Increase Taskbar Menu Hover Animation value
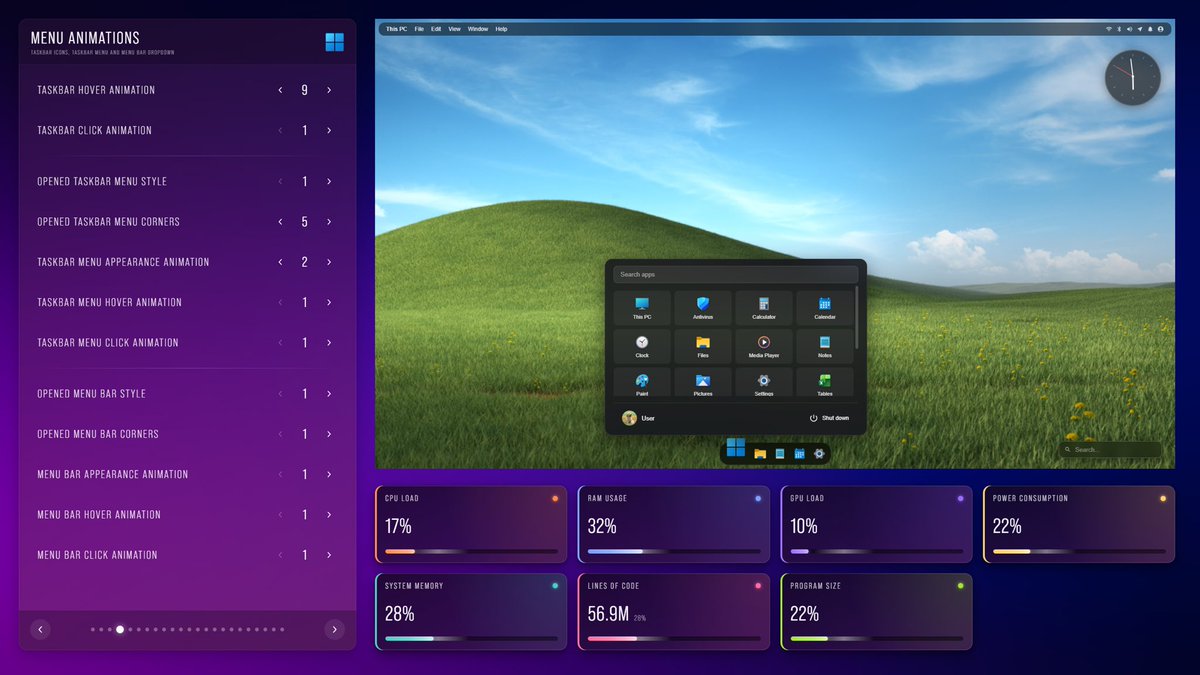This screenshot has height=675, width=1200. click(x=329, y=302)
